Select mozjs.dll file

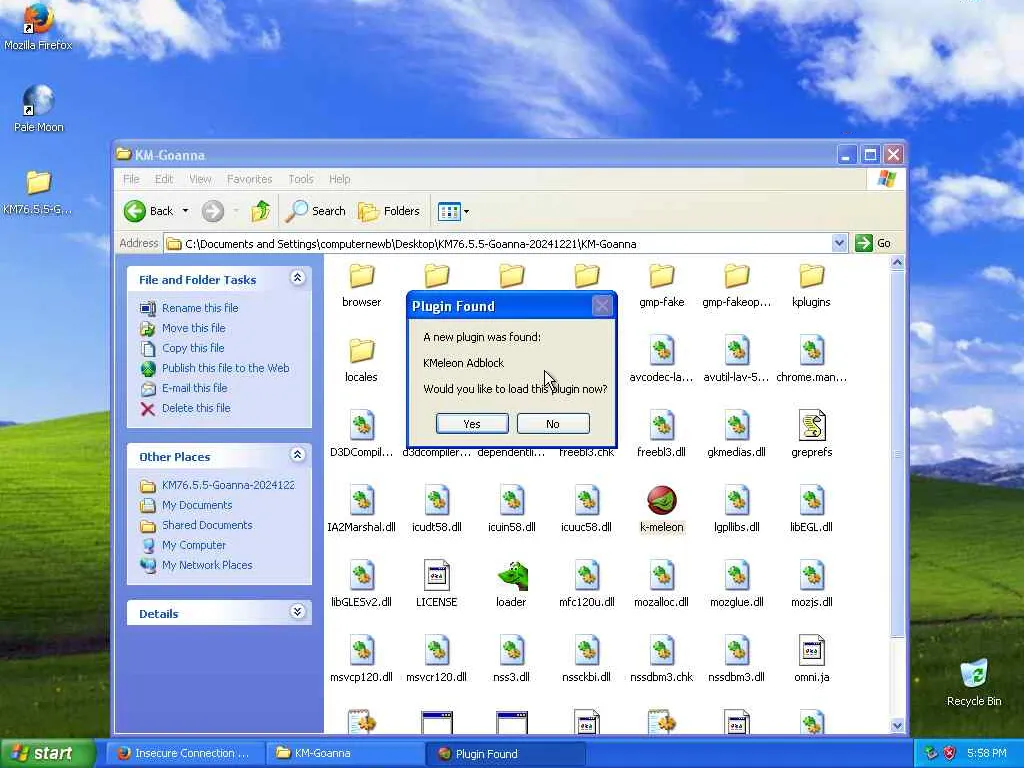(x=811, y=583)
